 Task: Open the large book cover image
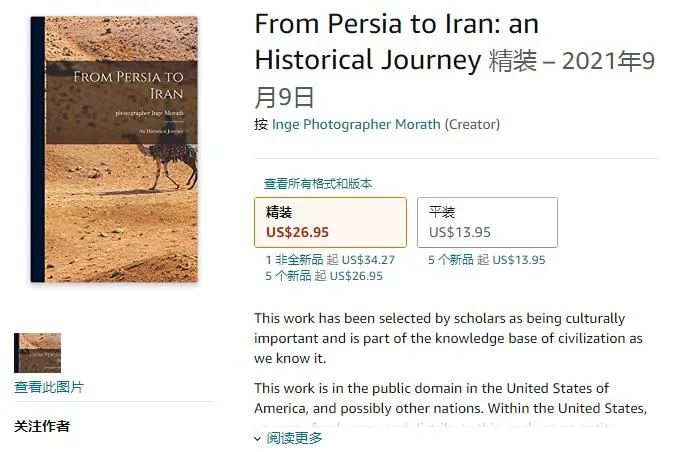[114, 149]
